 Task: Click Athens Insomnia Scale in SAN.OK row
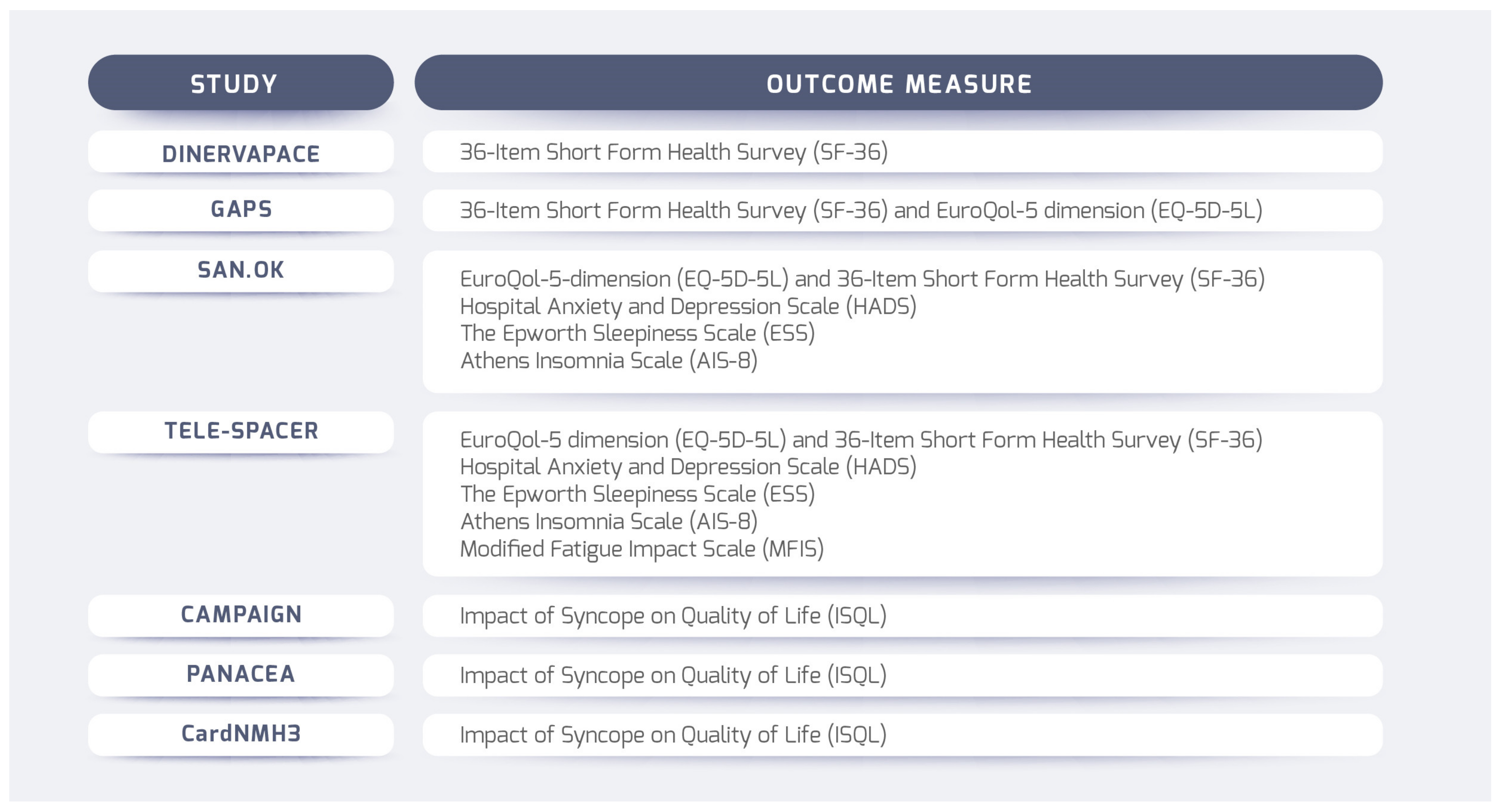point(608,360)
